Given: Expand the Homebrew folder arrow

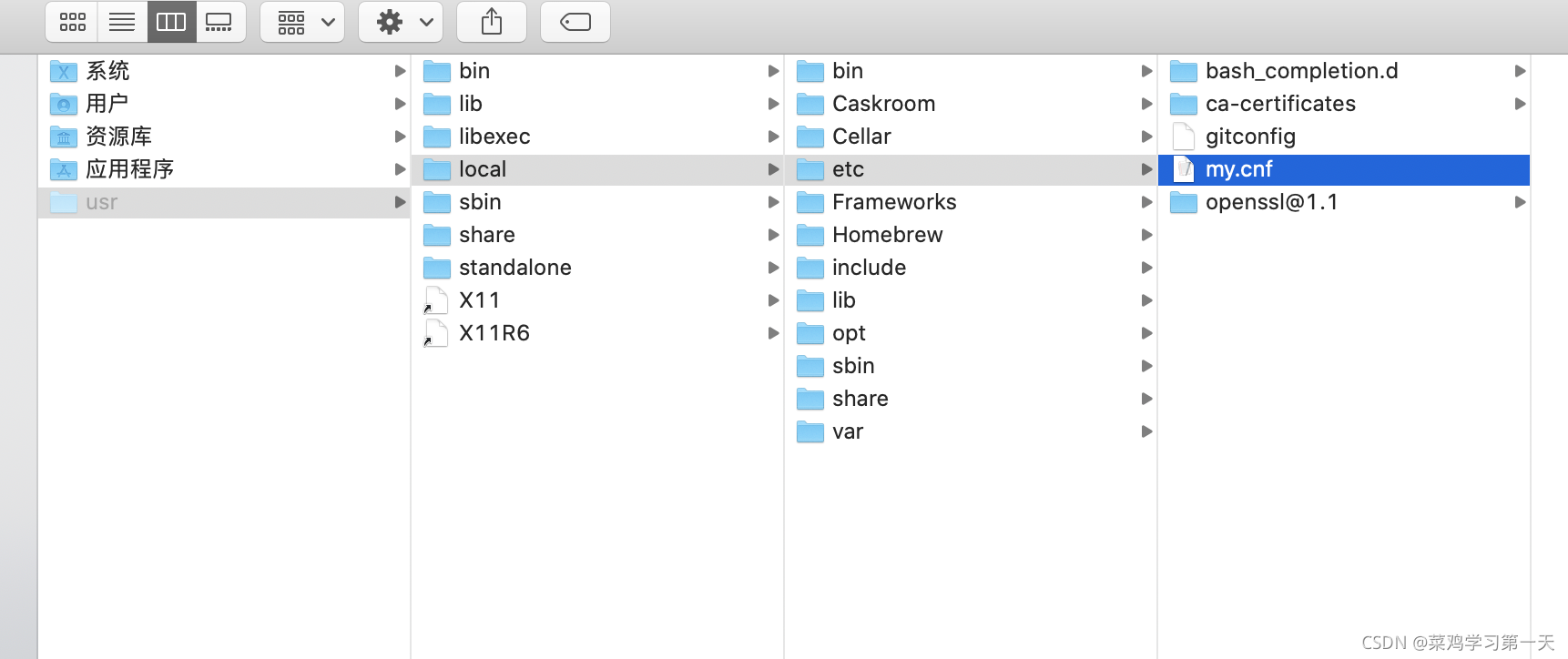Looking at the screenshot, I should 1146,235.
